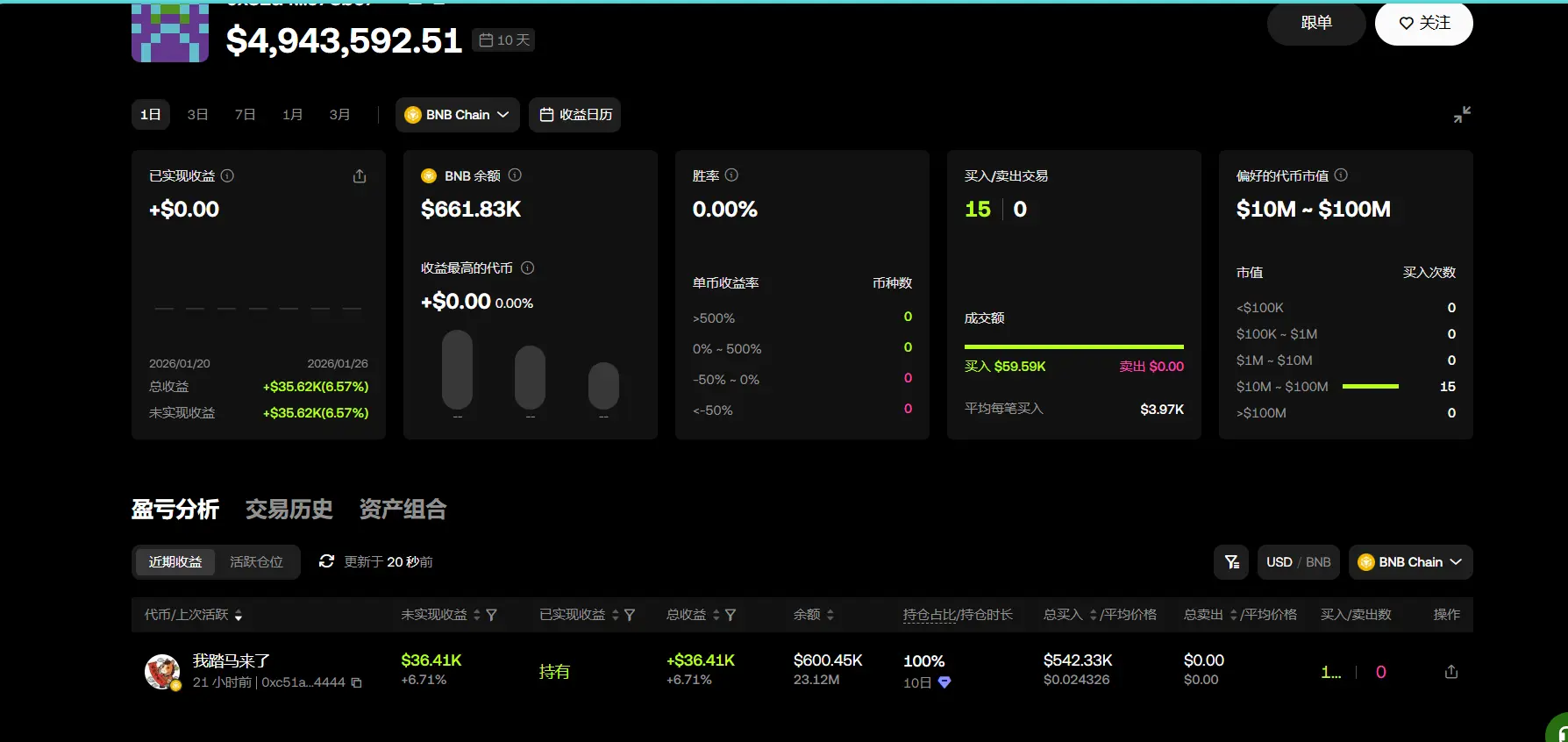Screen dimensions: 1568x742
Task: Click the 10天 calendar badge
Action: pyautogui.click(x=504, y=40)
